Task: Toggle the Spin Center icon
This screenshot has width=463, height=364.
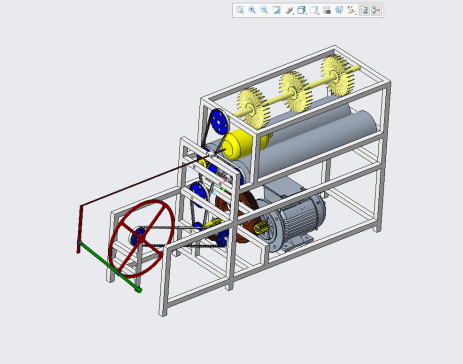Action: tap(377, 10)
